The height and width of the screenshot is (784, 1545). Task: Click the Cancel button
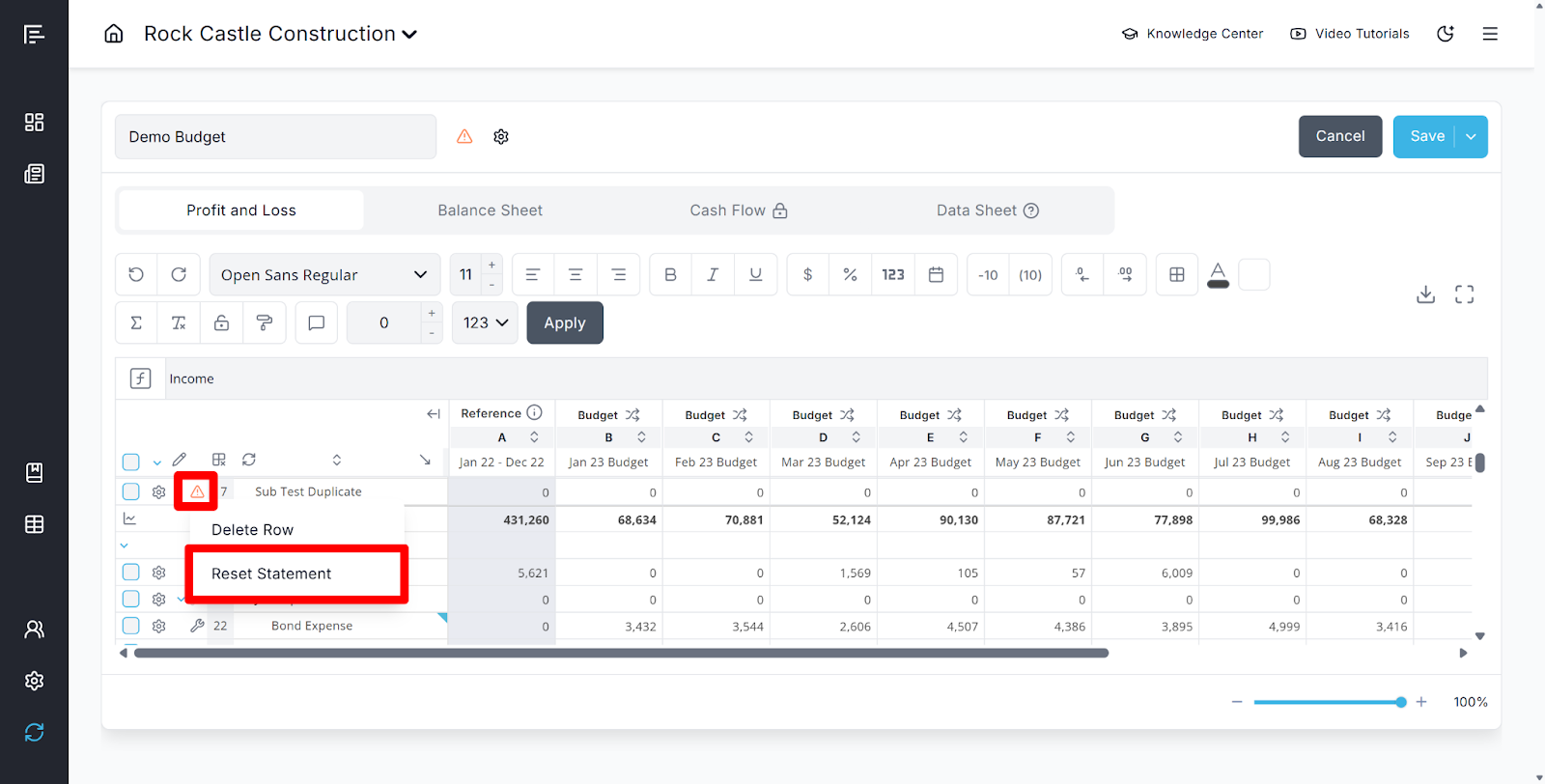click(x=1340, y=136)
